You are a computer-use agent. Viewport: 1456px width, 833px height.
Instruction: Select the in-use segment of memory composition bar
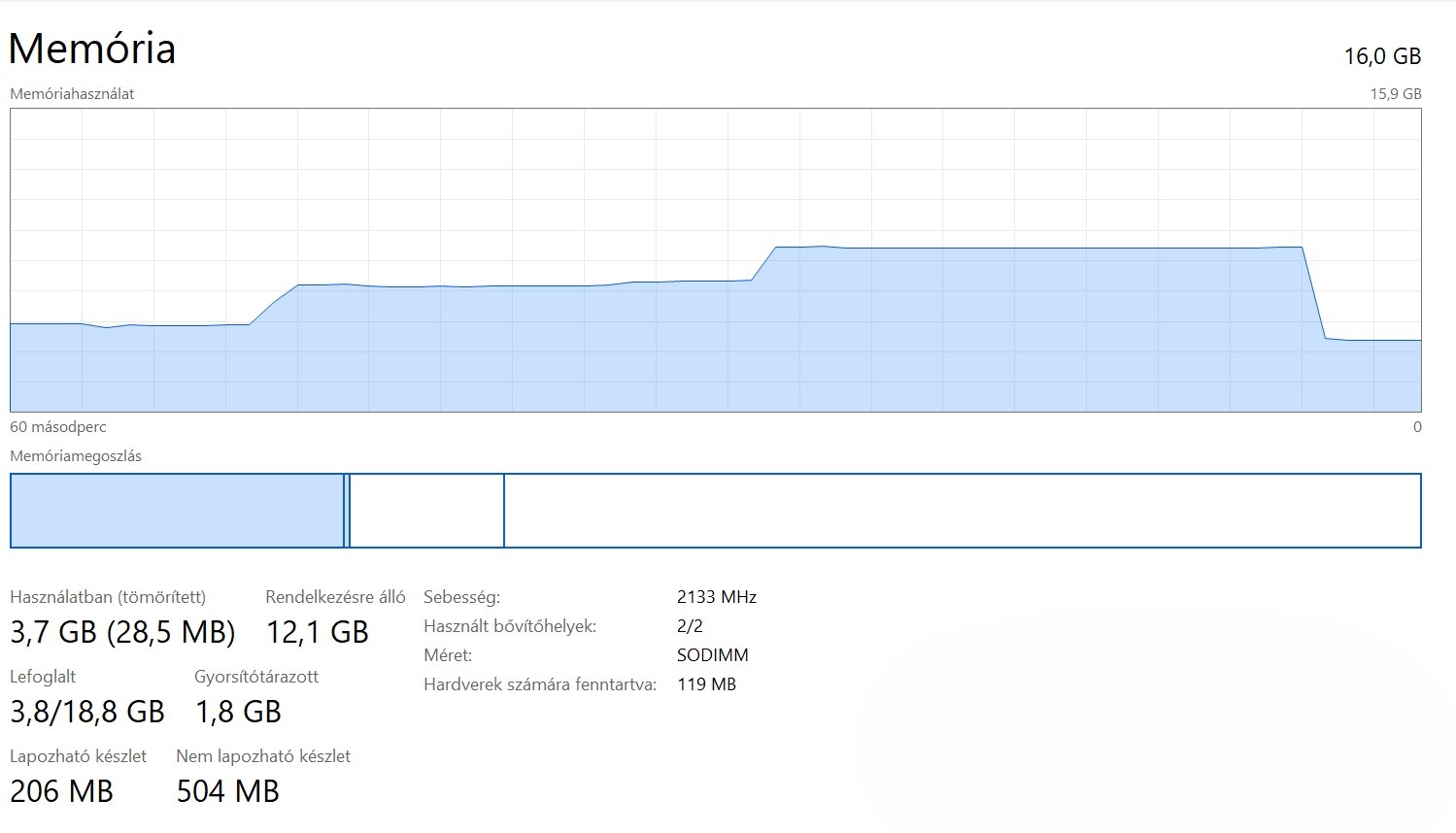[177, 511]
